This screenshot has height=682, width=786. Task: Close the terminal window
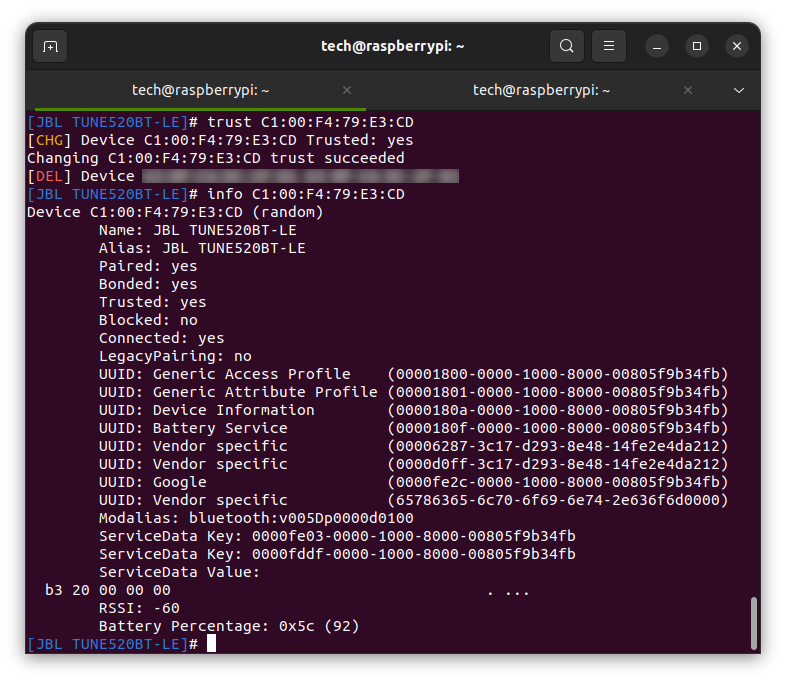point(737,47)
